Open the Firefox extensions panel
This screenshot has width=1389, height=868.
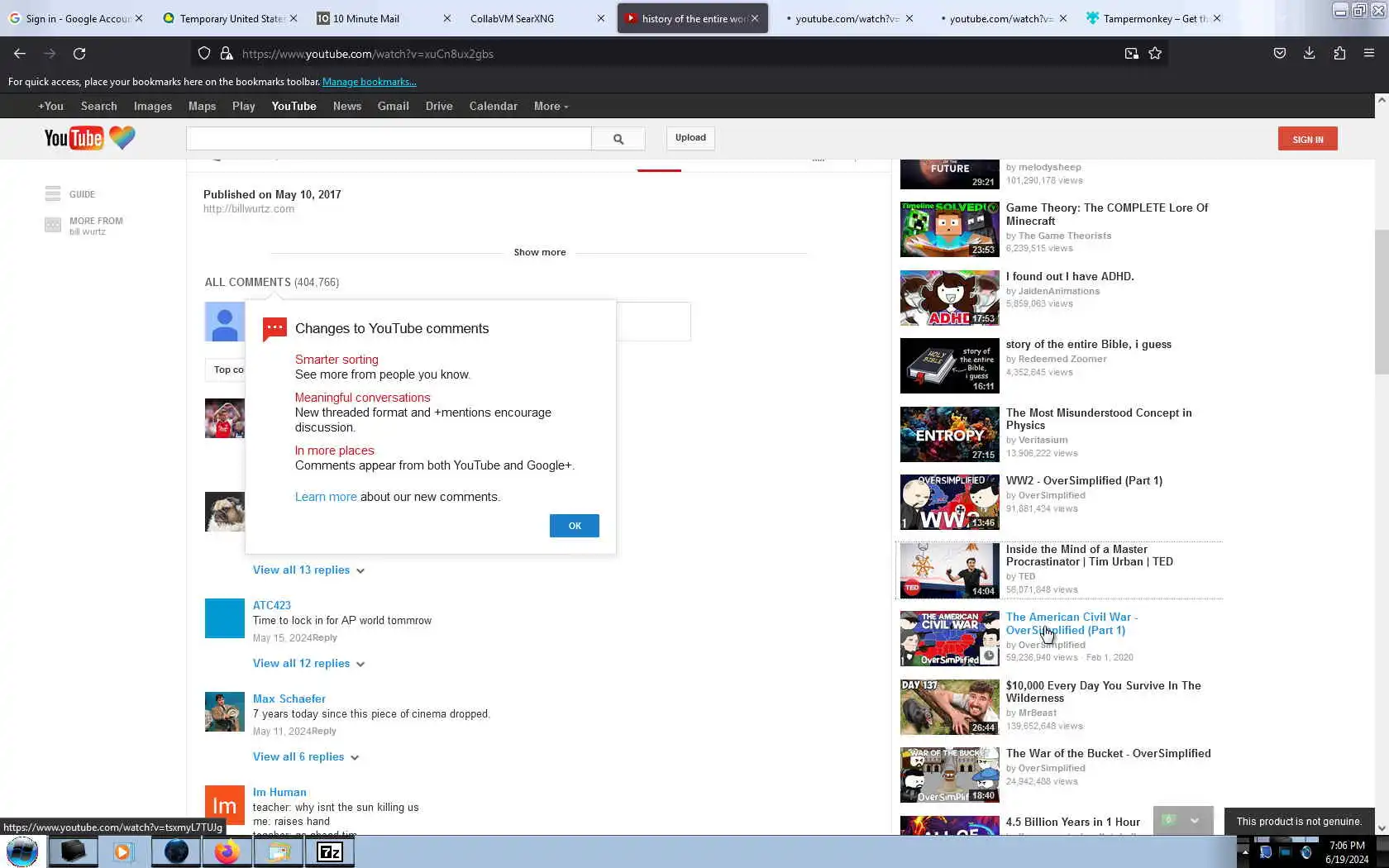[1339, 54]
